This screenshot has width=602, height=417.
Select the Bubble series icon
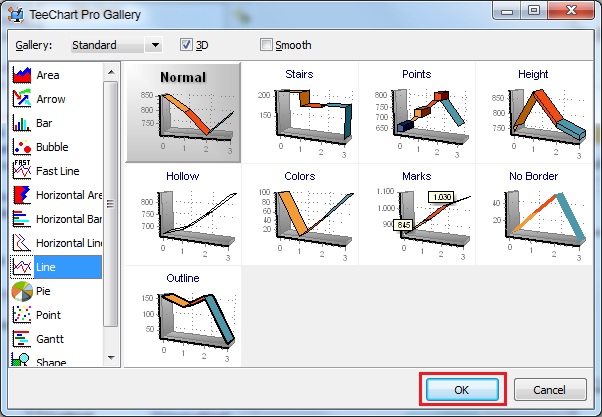tap(22, 147)
